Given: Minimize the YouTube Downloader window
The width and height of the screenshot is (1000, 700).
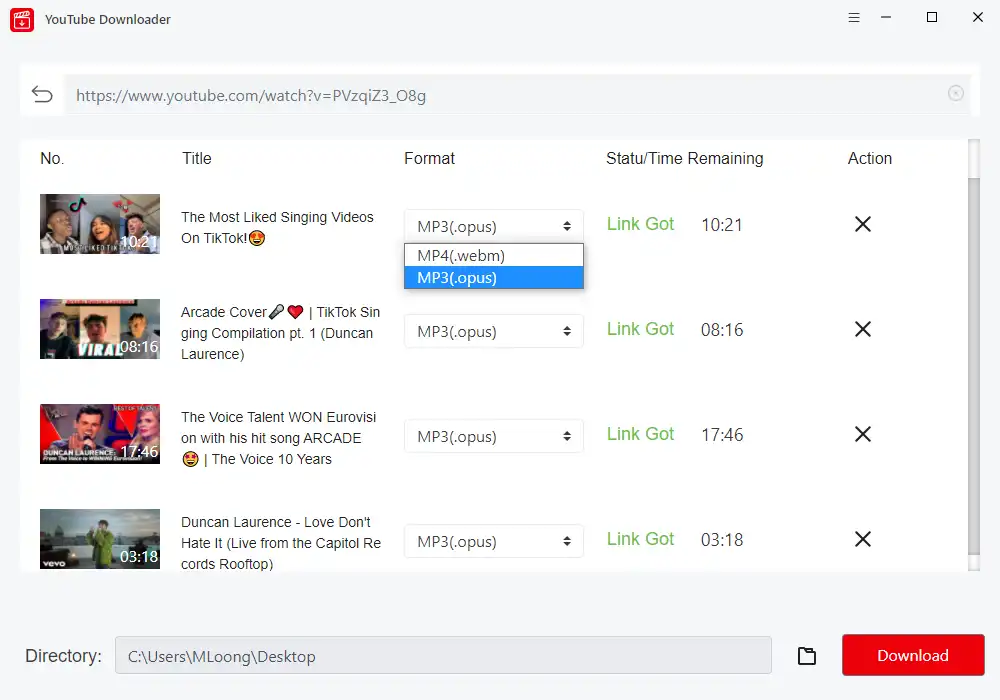Looking at the screenshot, I should click(886, 18).
